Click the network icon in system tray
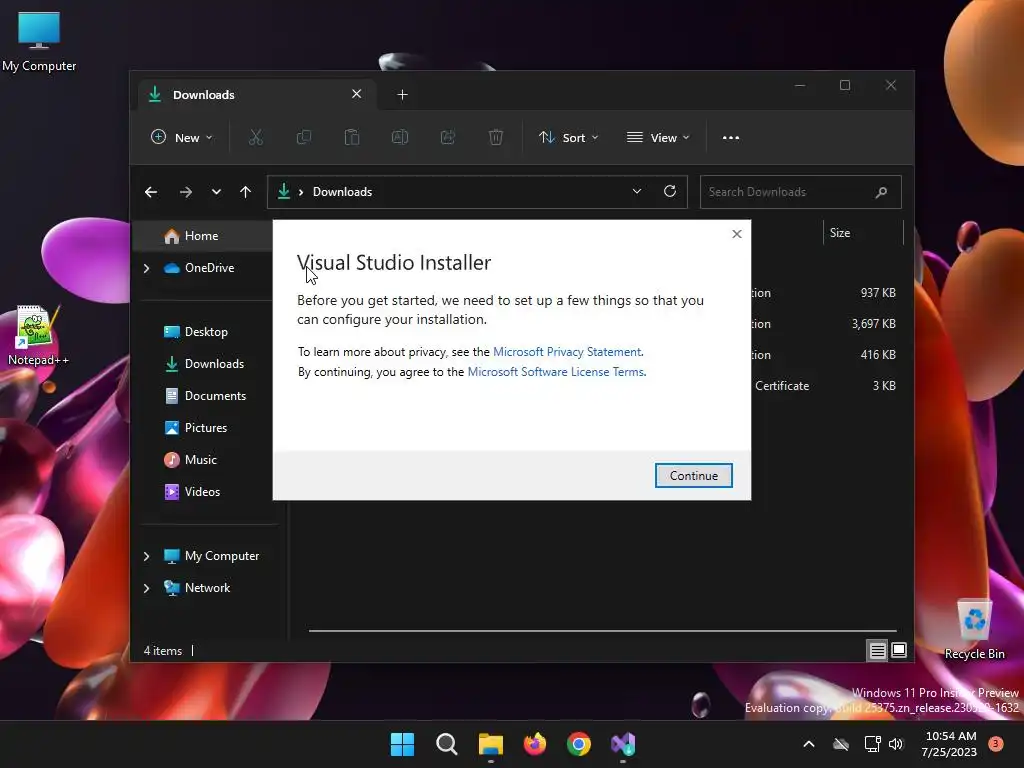The image size is (1024, 768). tap(872, 744)
